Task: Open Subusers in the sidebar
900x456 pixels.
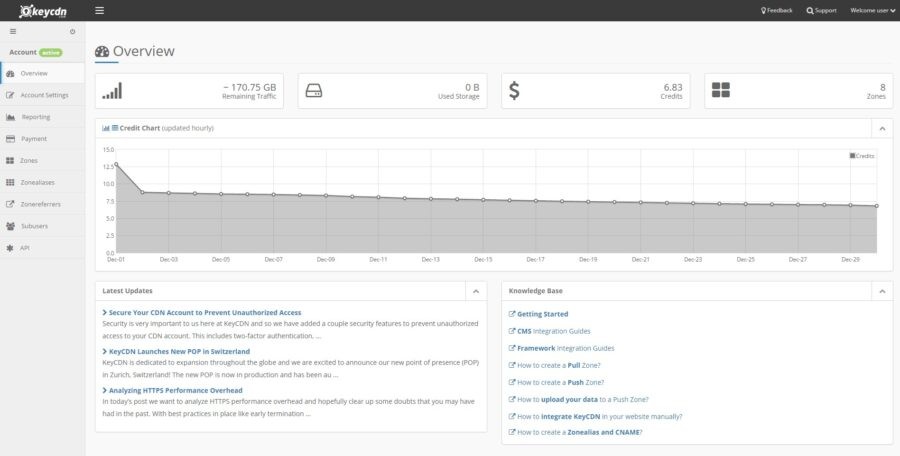Action: click(42, 226)
